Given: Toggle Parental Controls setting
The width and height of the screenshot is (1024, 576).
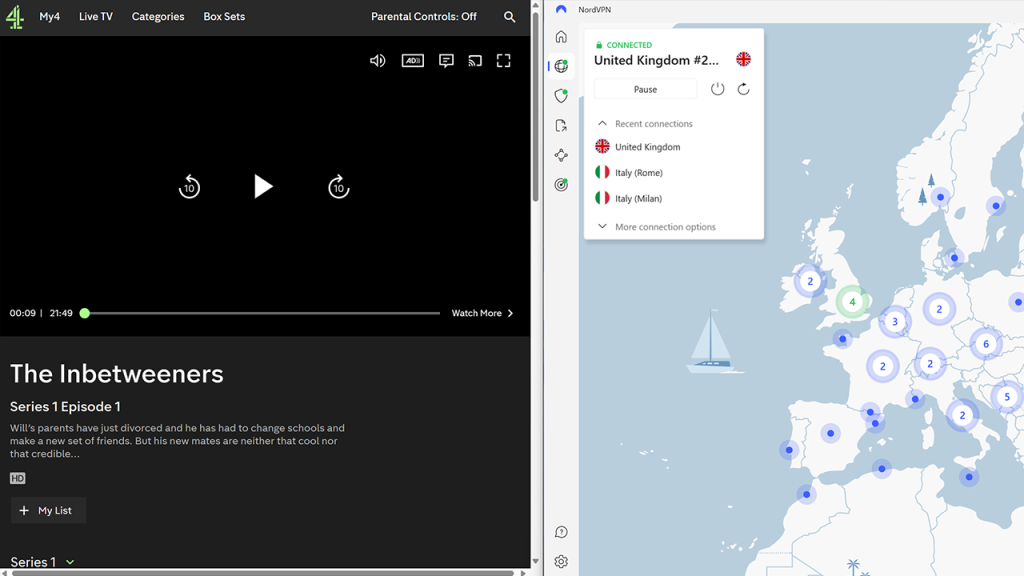Looking at the screenshot, I should 424,16.
